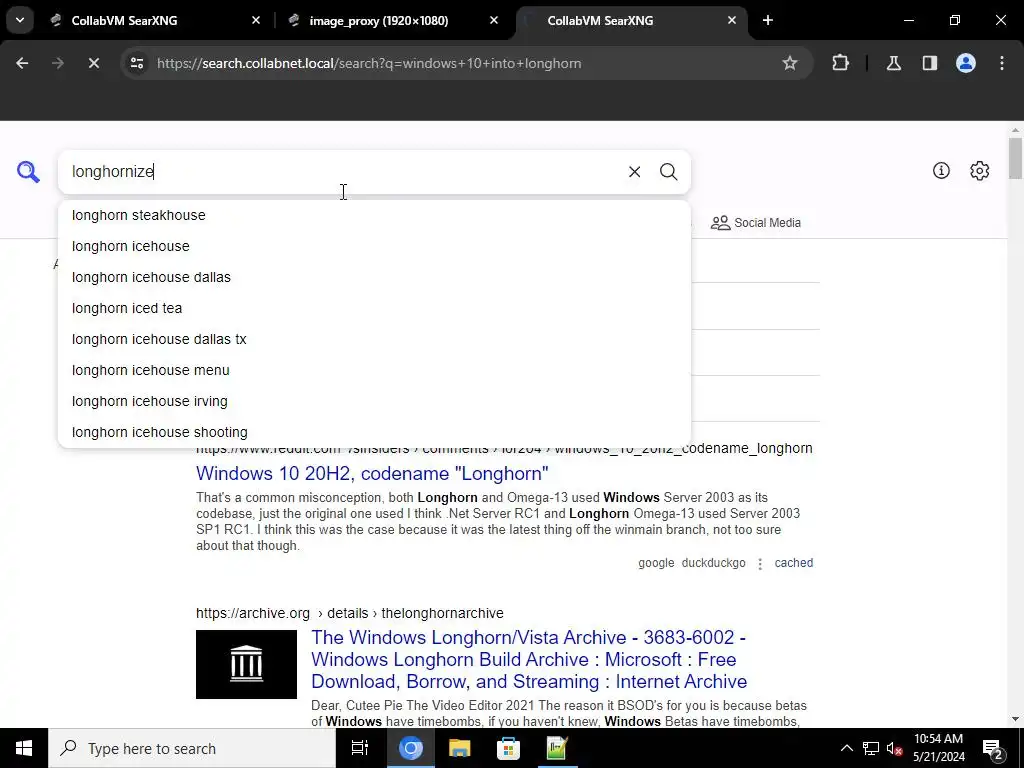Open a new browser tab
Viewport: 1024px width, 768px height.
pos(768,20)
